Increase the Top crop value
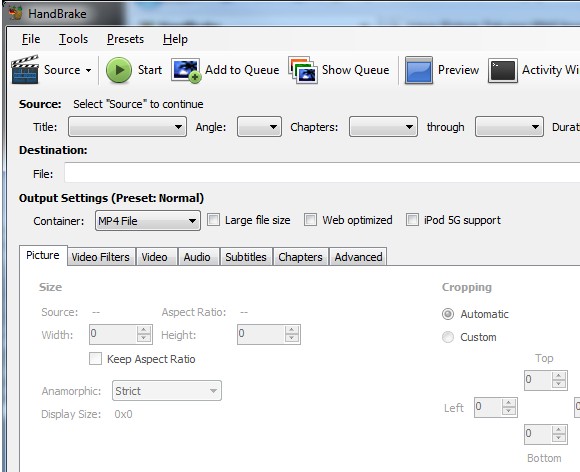 coord(559,376)
